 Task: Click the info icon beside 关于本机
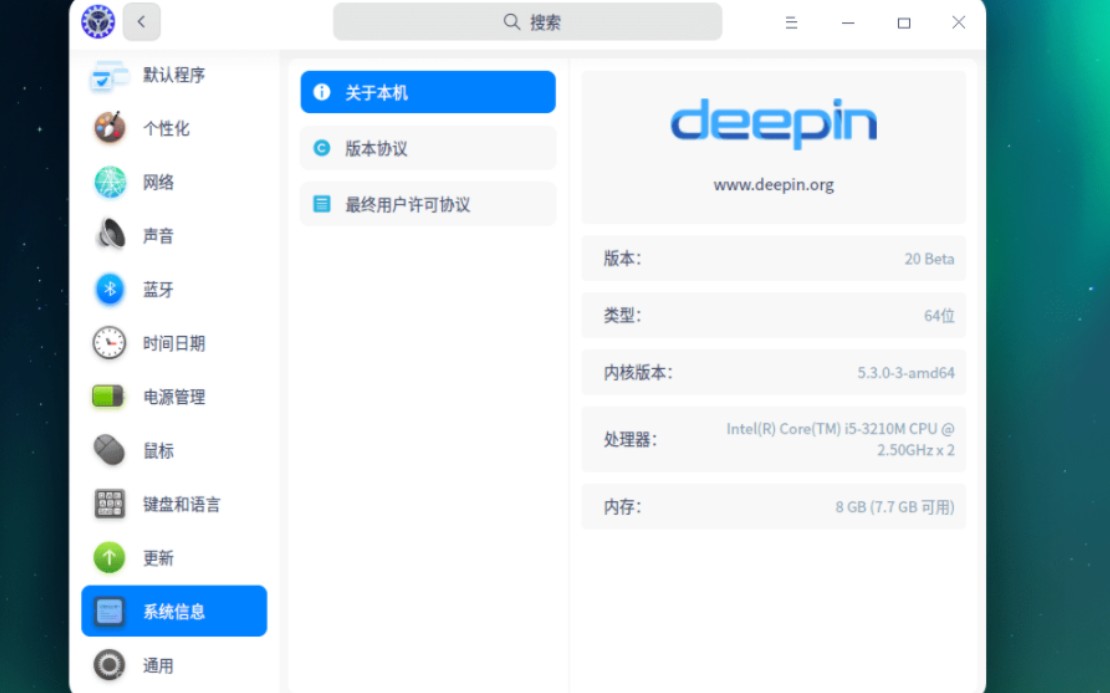(321, 92)
